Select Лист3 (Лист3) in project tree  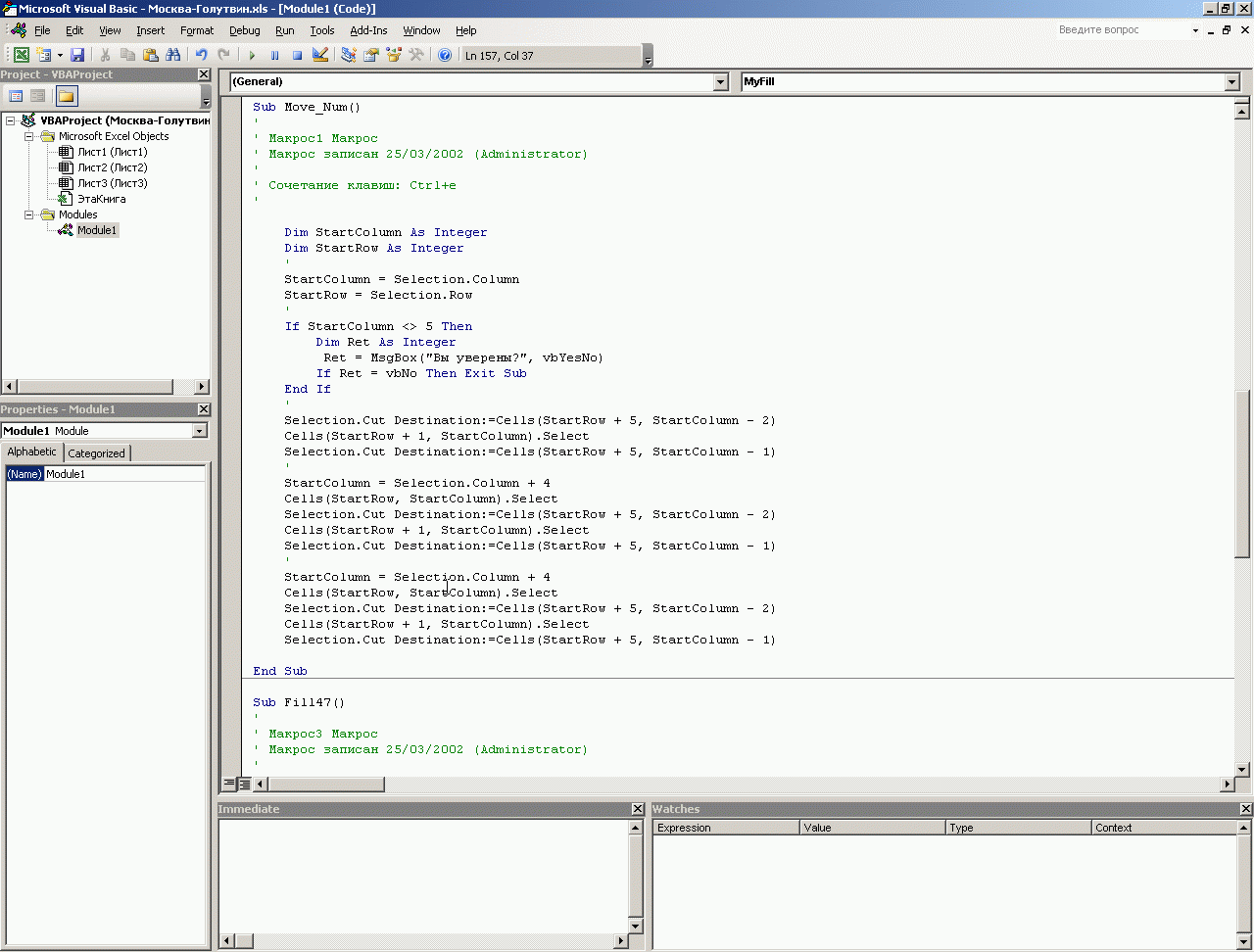tap(113, 183)
